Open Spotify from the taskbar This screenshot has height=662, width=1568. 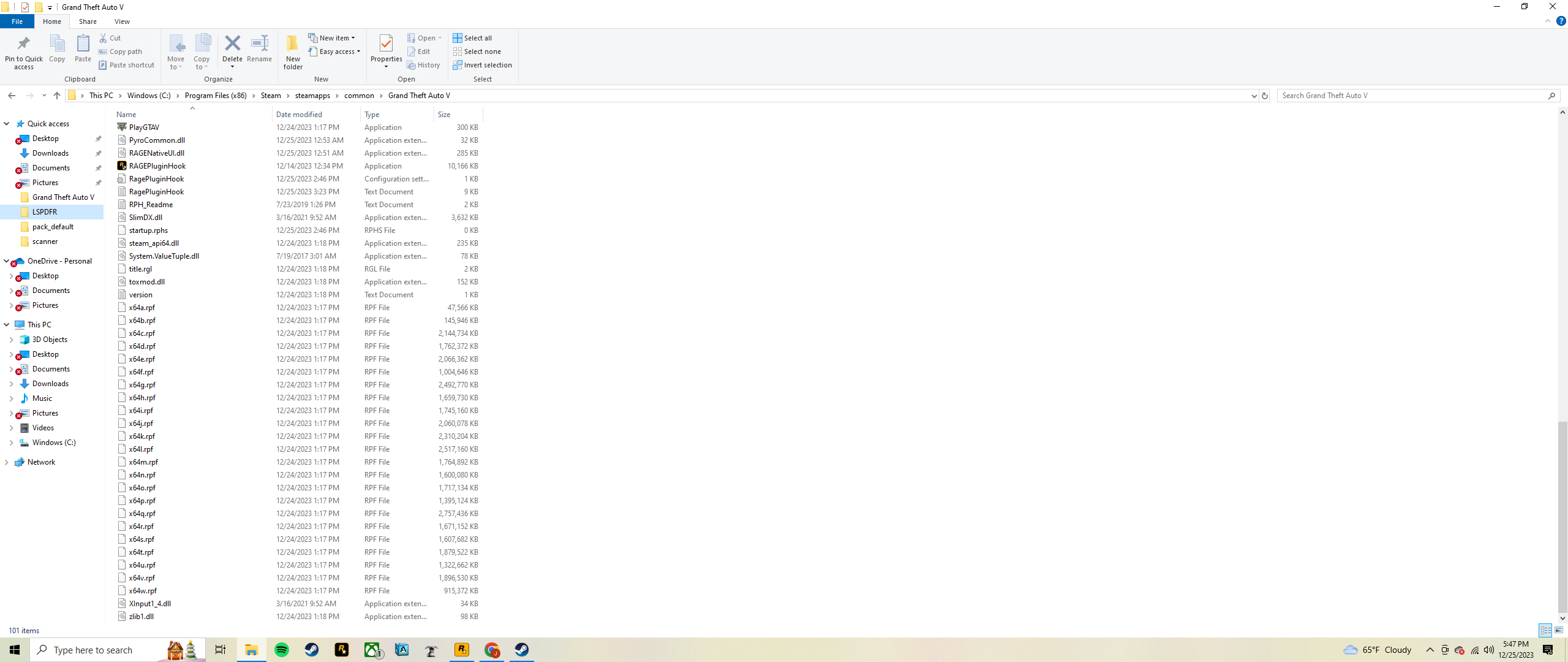point(282,650)
